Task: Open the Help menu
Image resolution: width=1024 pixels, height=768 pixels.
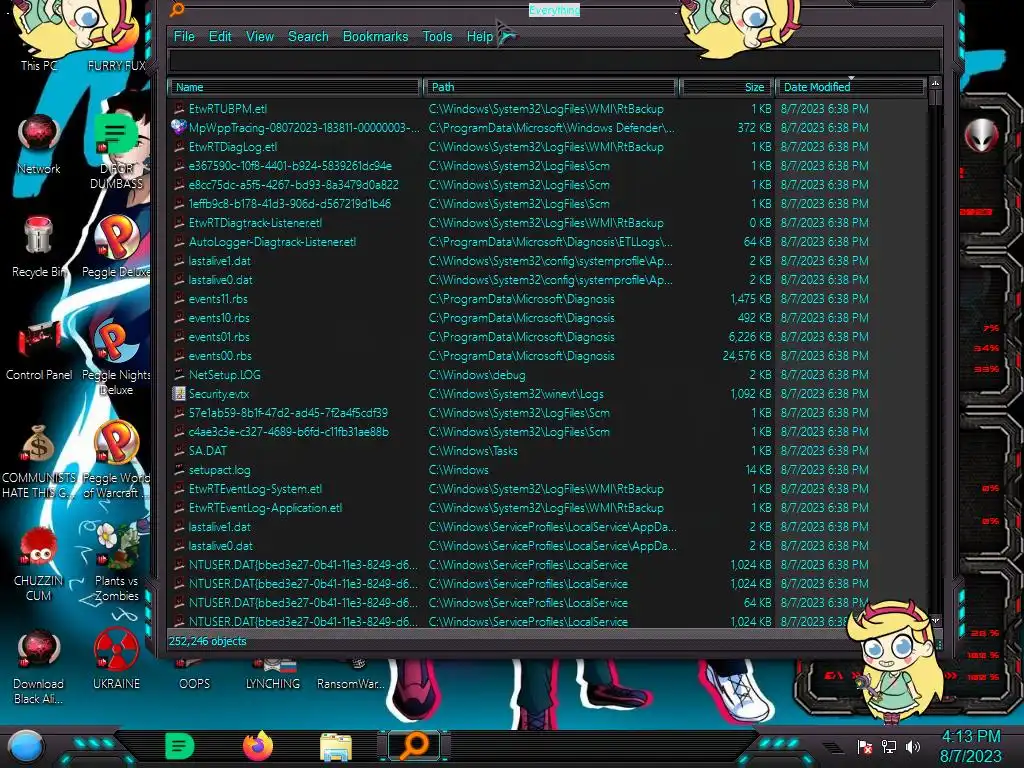Action: coord(480,37)
